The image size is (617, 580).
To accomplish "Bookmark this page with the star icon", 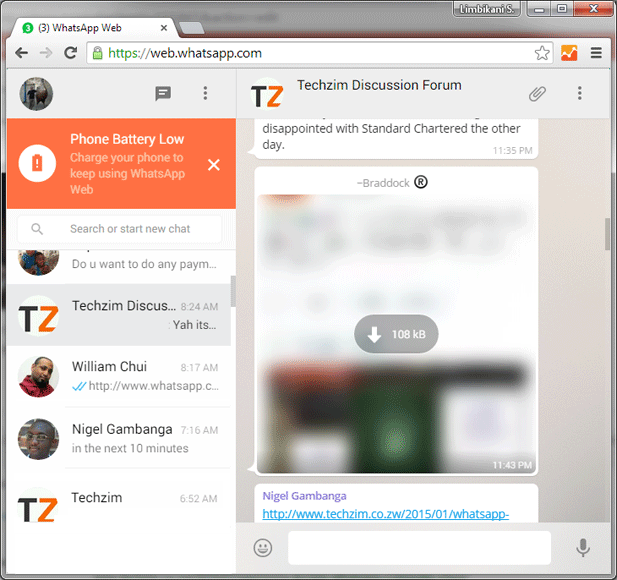I will (542, 53).
